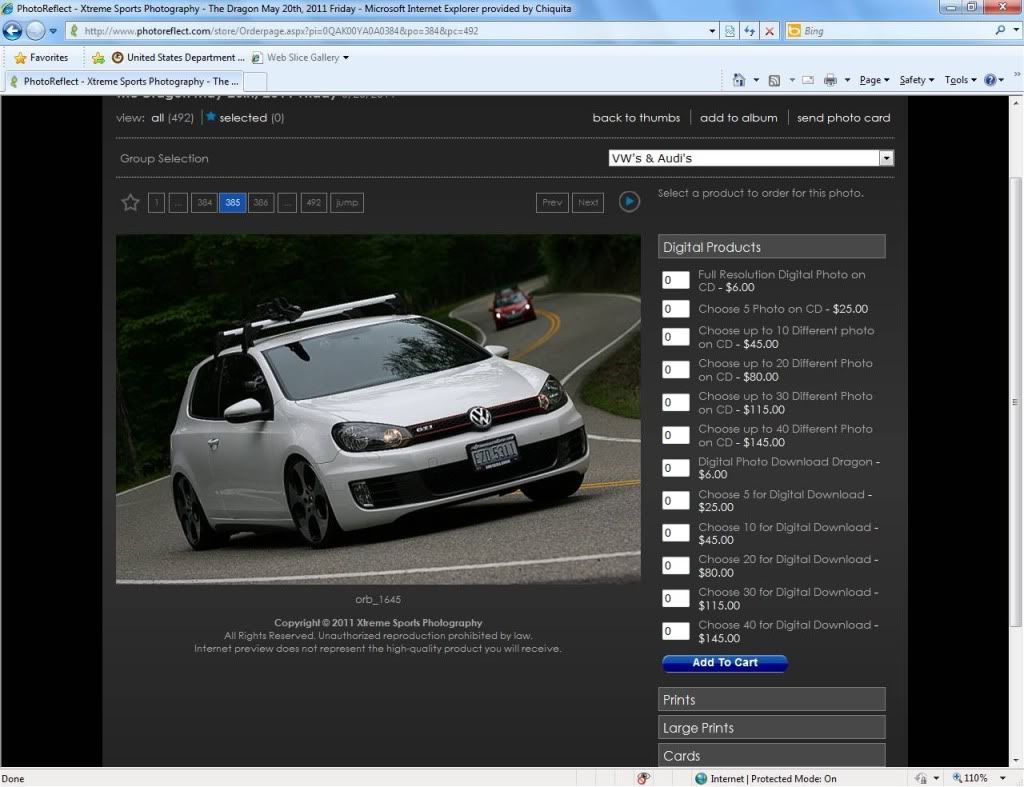
Task: Set quantity for Choose 5 for Digital Download
Action: pyautogui.click(x=675, y=500)
